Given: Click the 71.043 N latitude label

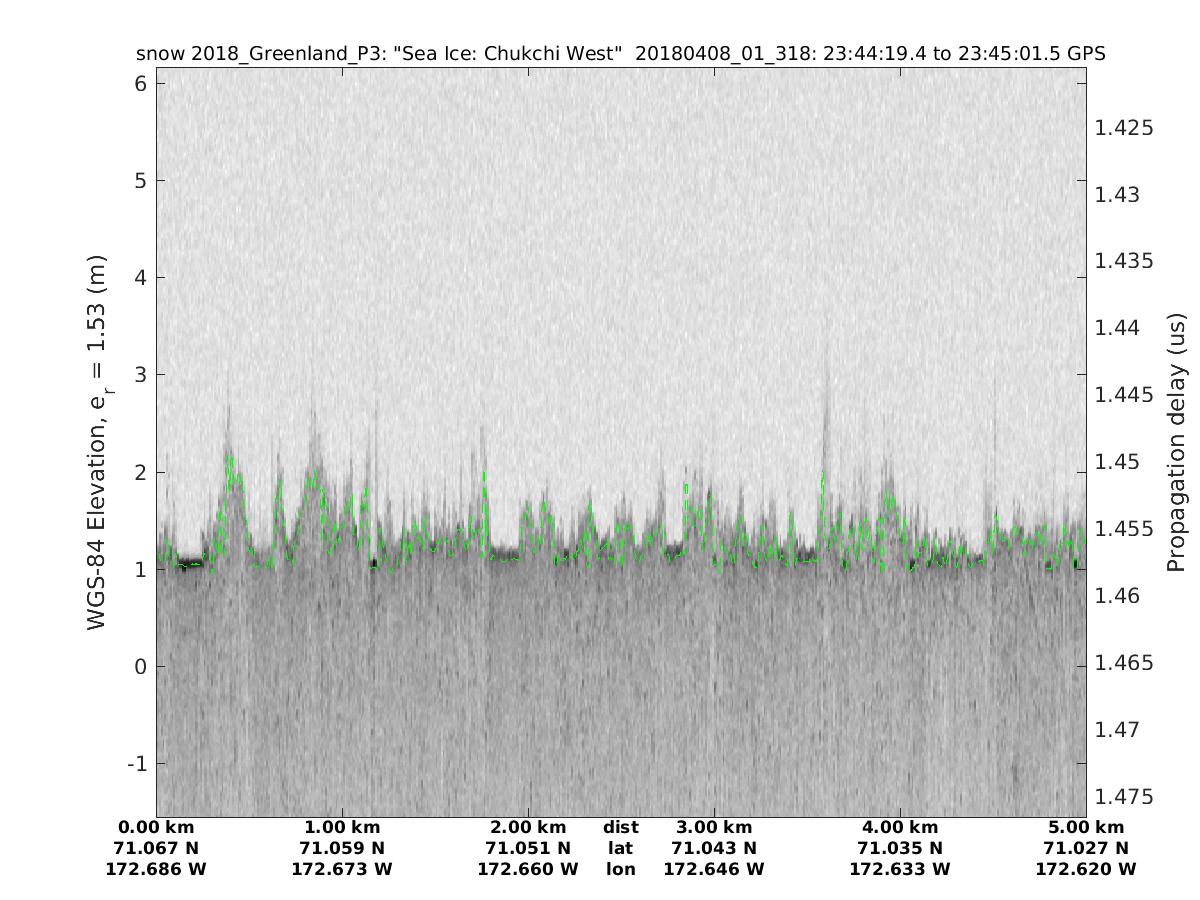Looking at the screenshot, I should tap(714, 848).
